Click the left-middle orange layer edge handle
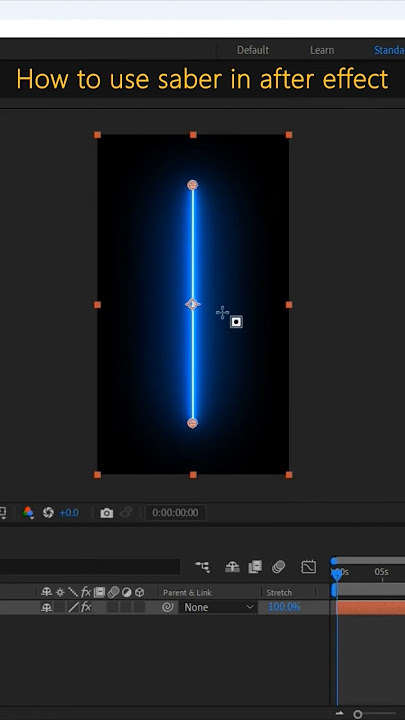Viewport: 405px width, 720px height. pyautogui.click(x=97, y=305)
